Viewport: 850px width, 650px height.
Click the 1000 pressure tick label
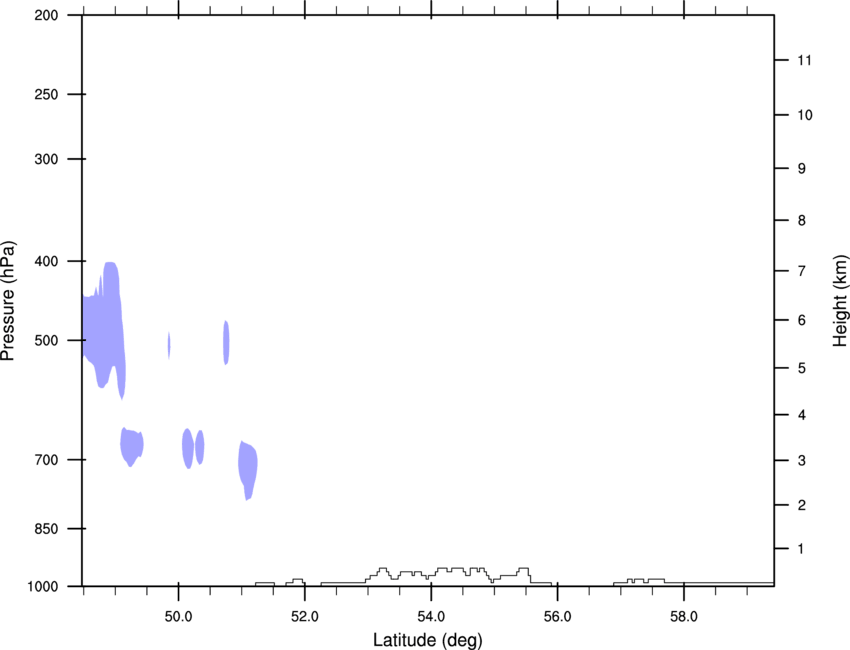click(43, 587)
